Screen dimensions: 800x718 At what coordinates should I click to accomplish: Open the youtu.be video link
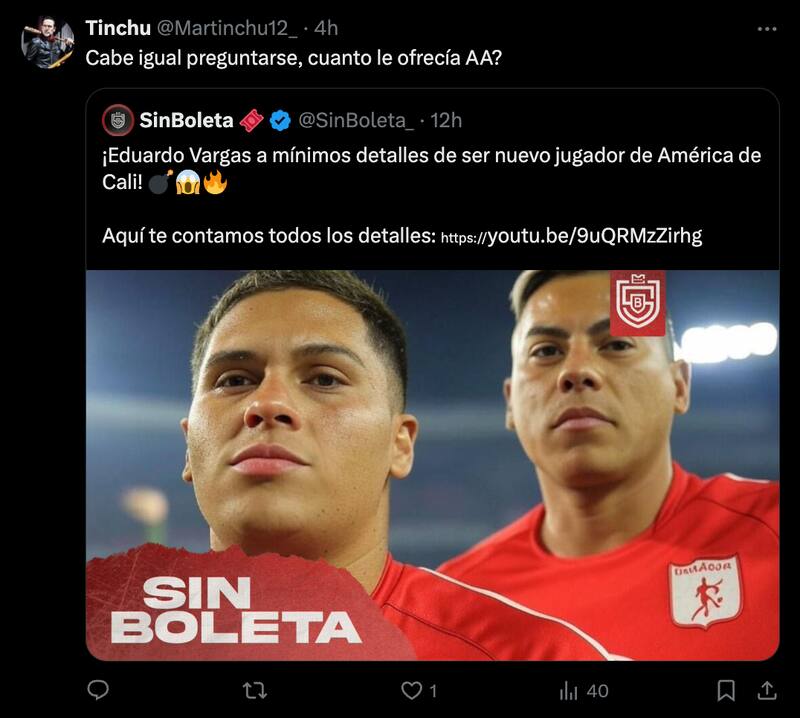(x=571, y=236)
